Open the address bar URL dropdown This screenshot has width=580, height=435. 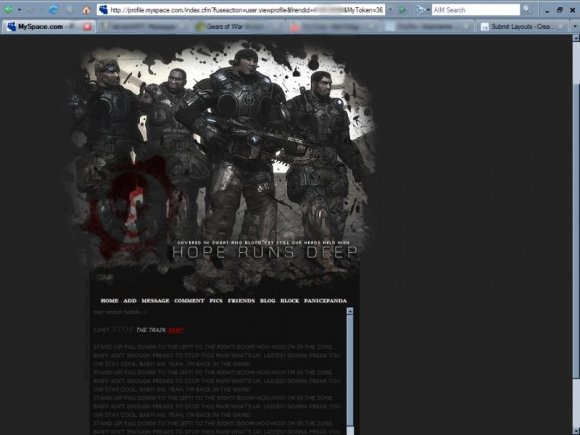pos(391,10)
